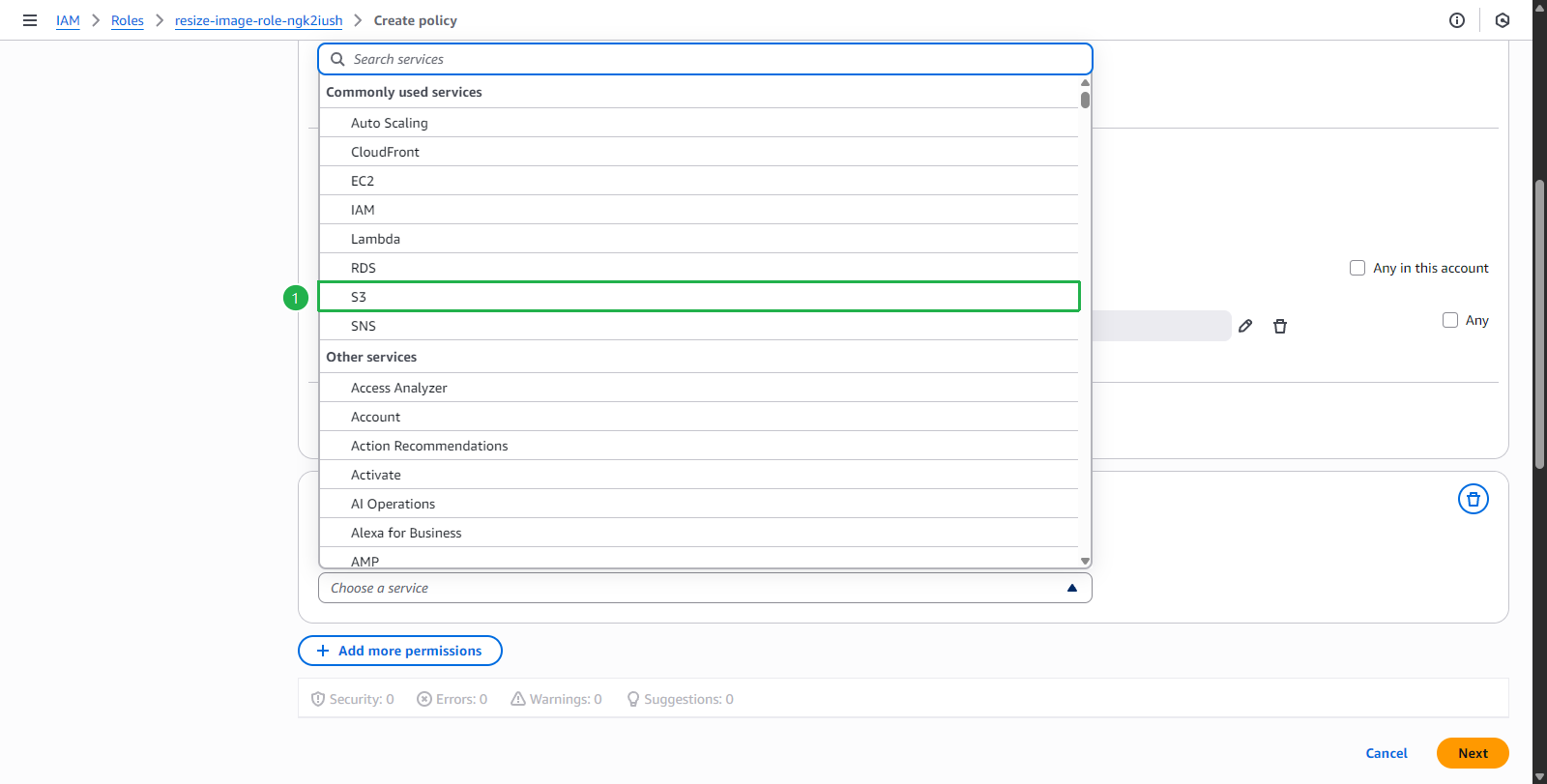
Task: Choose SNS service
Action: click(699, 326)
